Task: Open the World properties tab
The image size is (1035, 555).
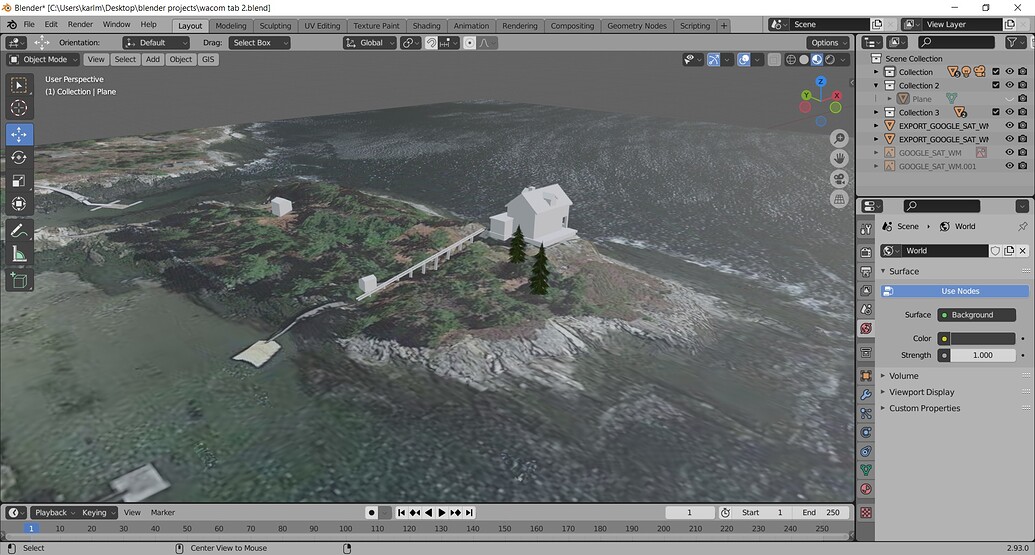Action: 866,329
